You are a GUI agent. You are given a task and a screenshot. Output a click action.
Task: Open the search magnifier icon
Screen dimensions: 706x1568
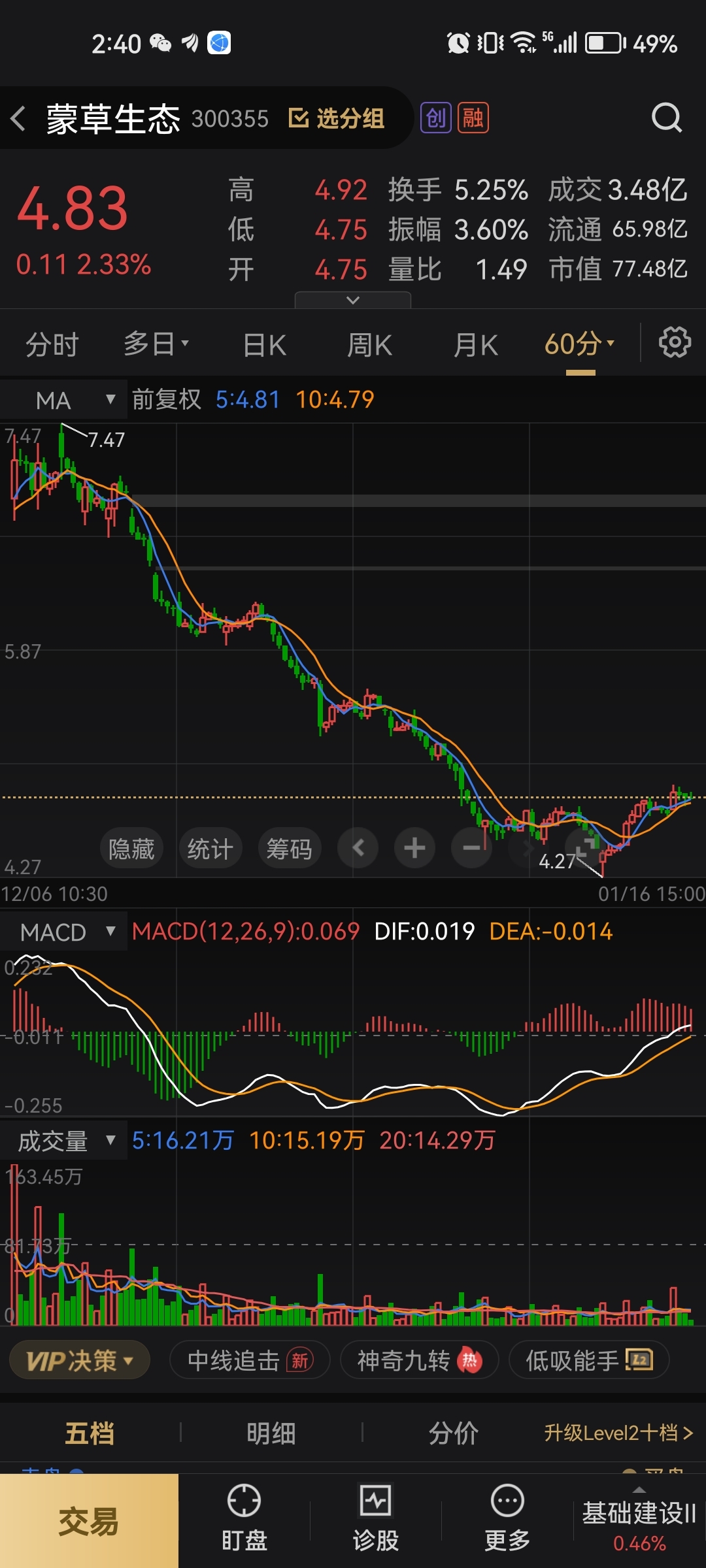tap(666, 118)
